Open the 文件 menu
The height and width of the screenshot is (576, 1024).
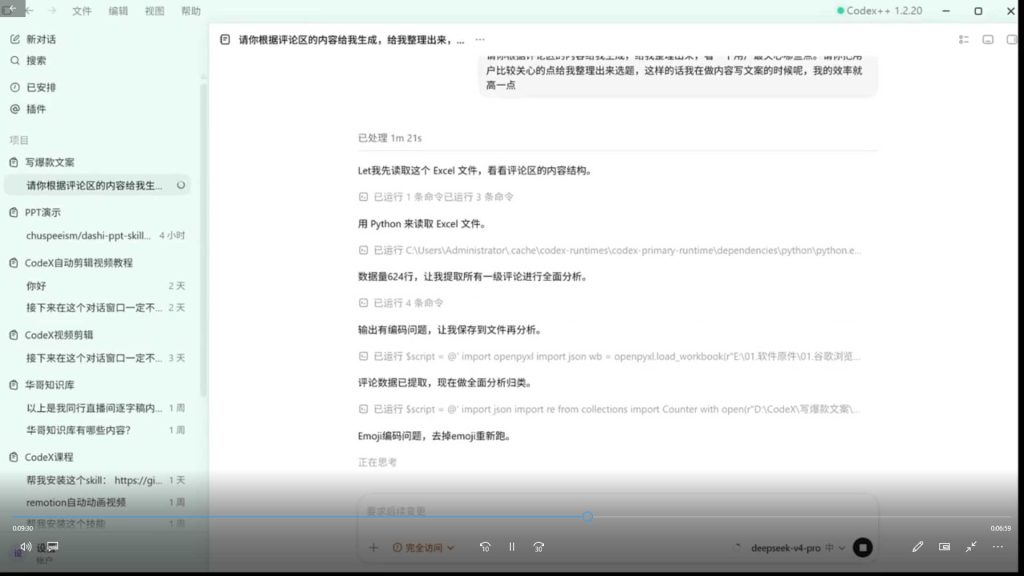click(82, 11)
